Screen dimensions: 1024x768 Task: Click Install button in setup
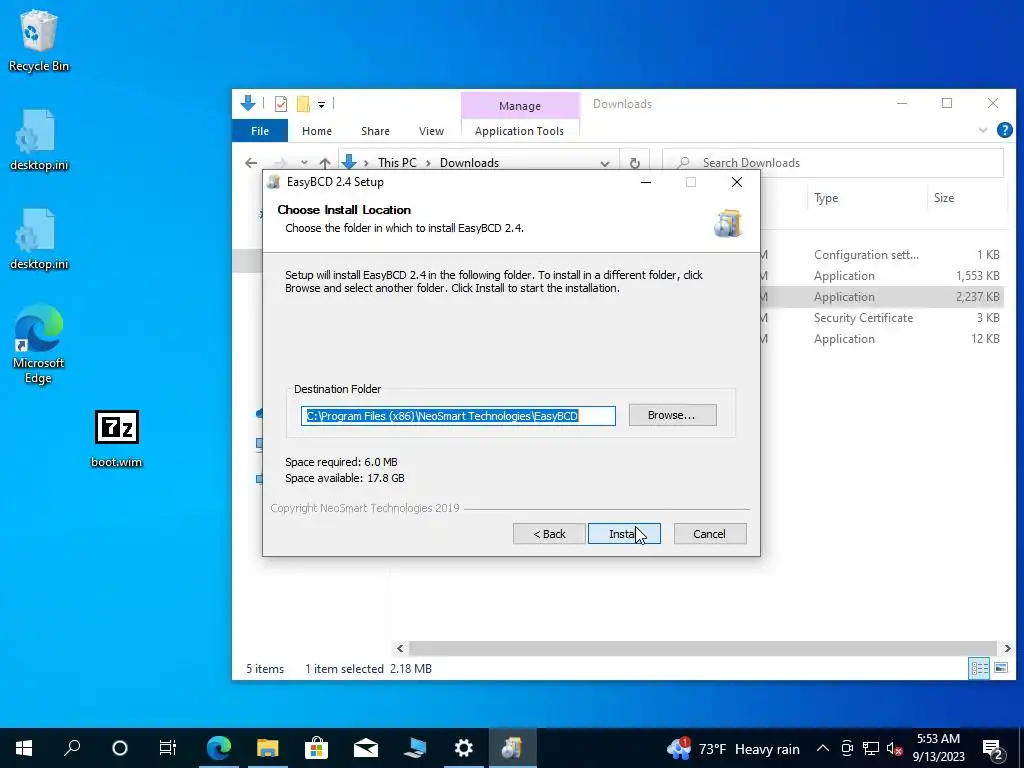coord(624,534)
